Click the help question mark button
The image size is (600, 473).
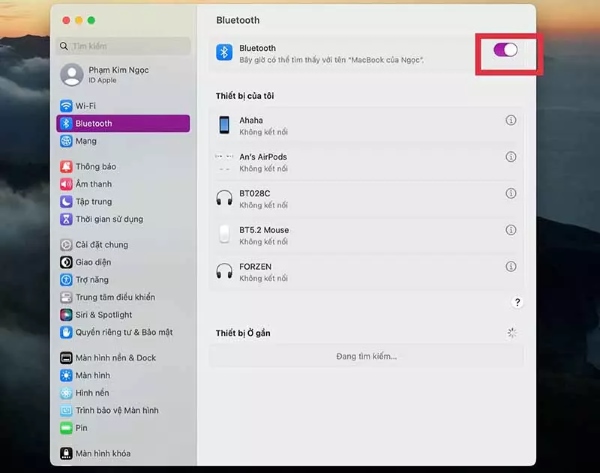point(517,302)
